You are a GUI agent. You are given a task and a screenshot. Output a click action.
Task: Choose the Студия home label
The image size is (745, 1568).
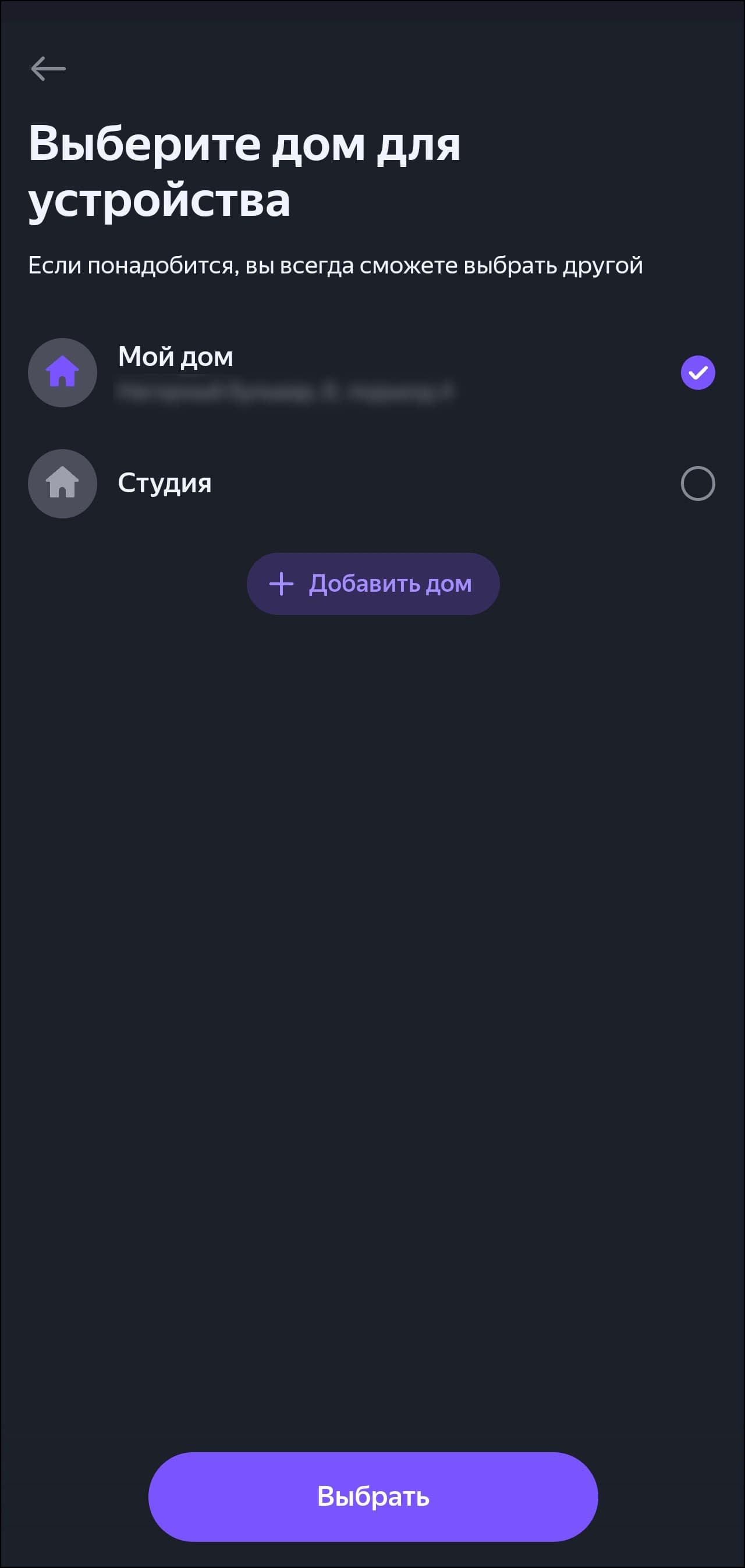[x=165, y=483]
